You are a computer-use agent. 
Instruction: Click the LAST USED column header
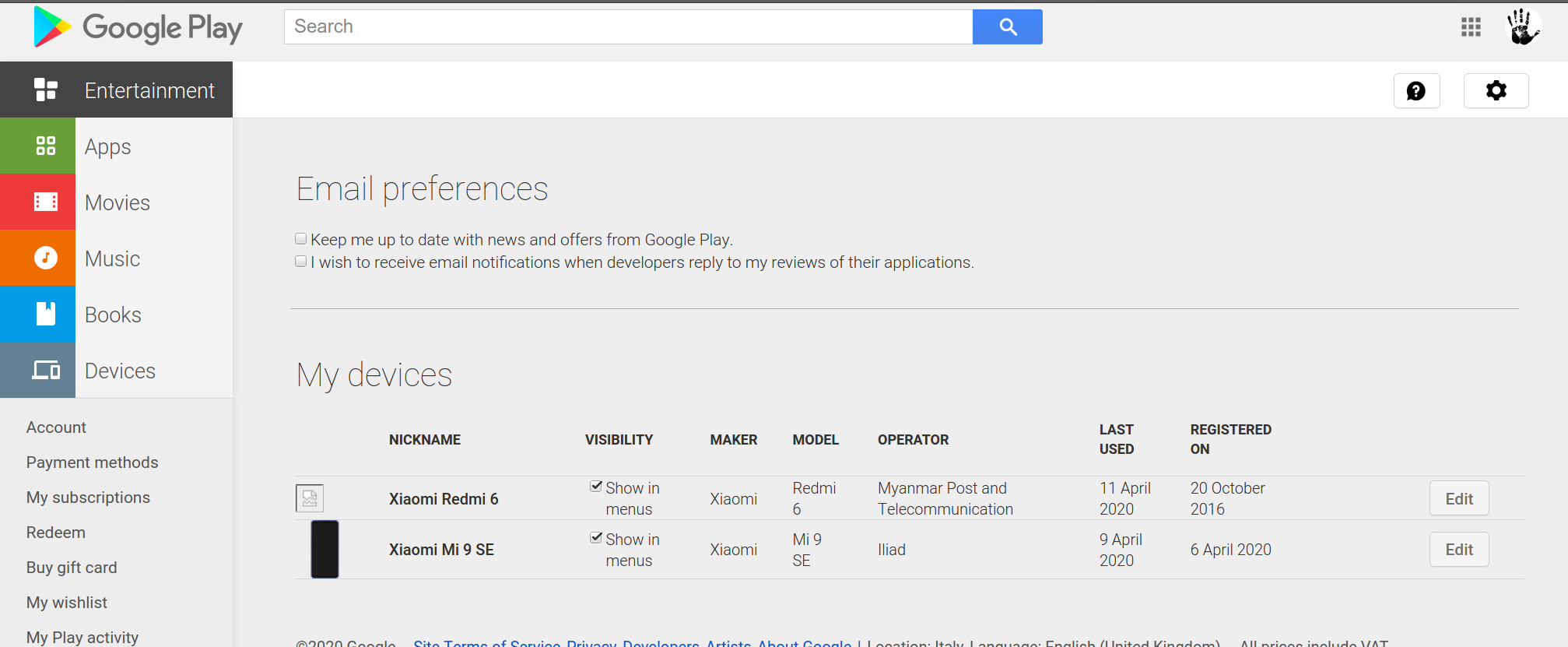coord(1117,439)
